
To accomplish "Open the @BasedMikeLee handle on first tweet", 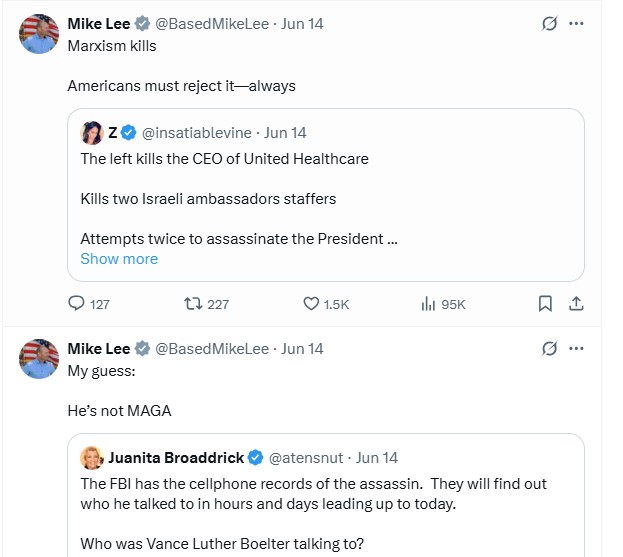I will point(212,24).
